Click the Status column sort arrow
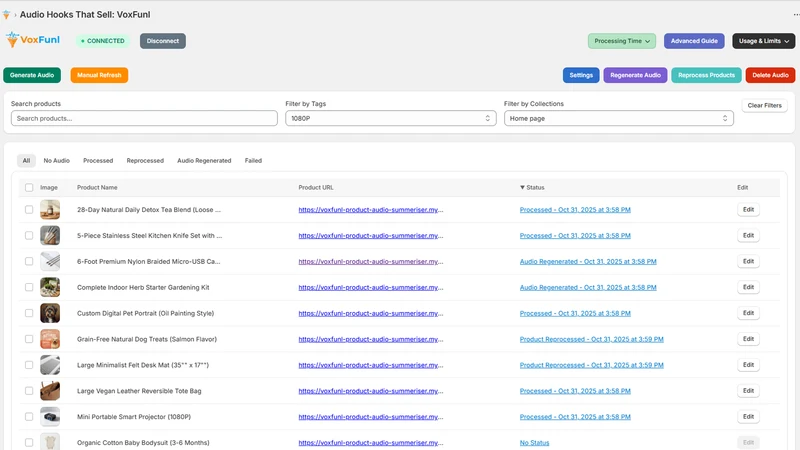The image size is (800, 450). (x=522, y=187)
